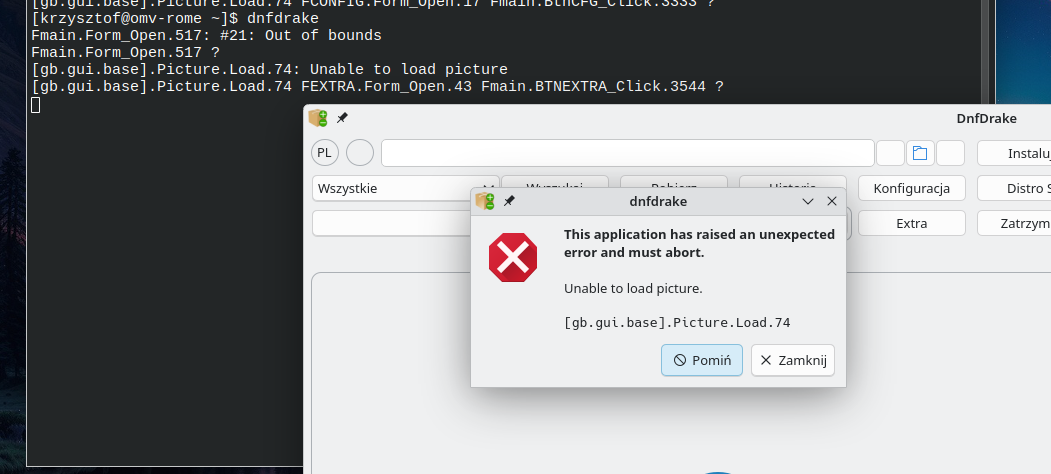The height and width of the screenshot is (474, 1051).
Task: Click the Zatrzymaj button in DnfDrake
Action: (x=1014, y=223)
